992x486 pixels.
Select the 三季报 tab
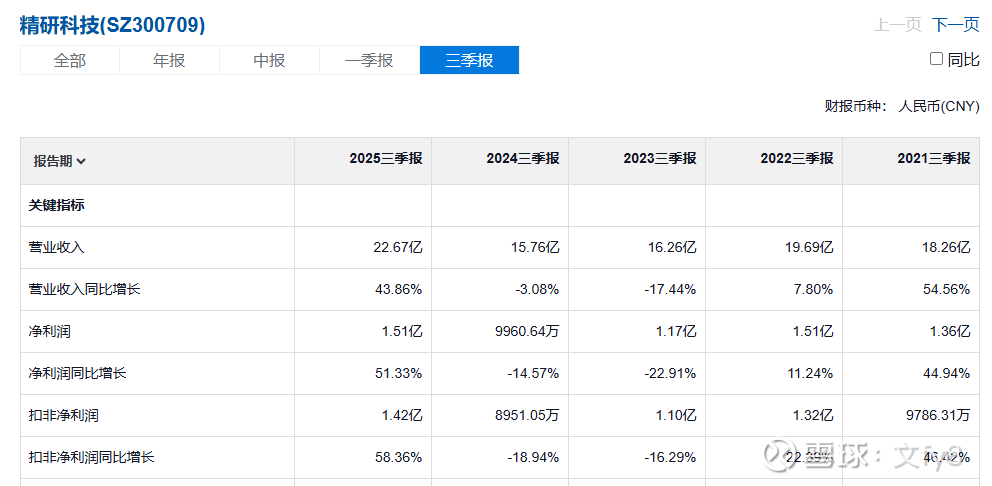(x=469, y=60)
